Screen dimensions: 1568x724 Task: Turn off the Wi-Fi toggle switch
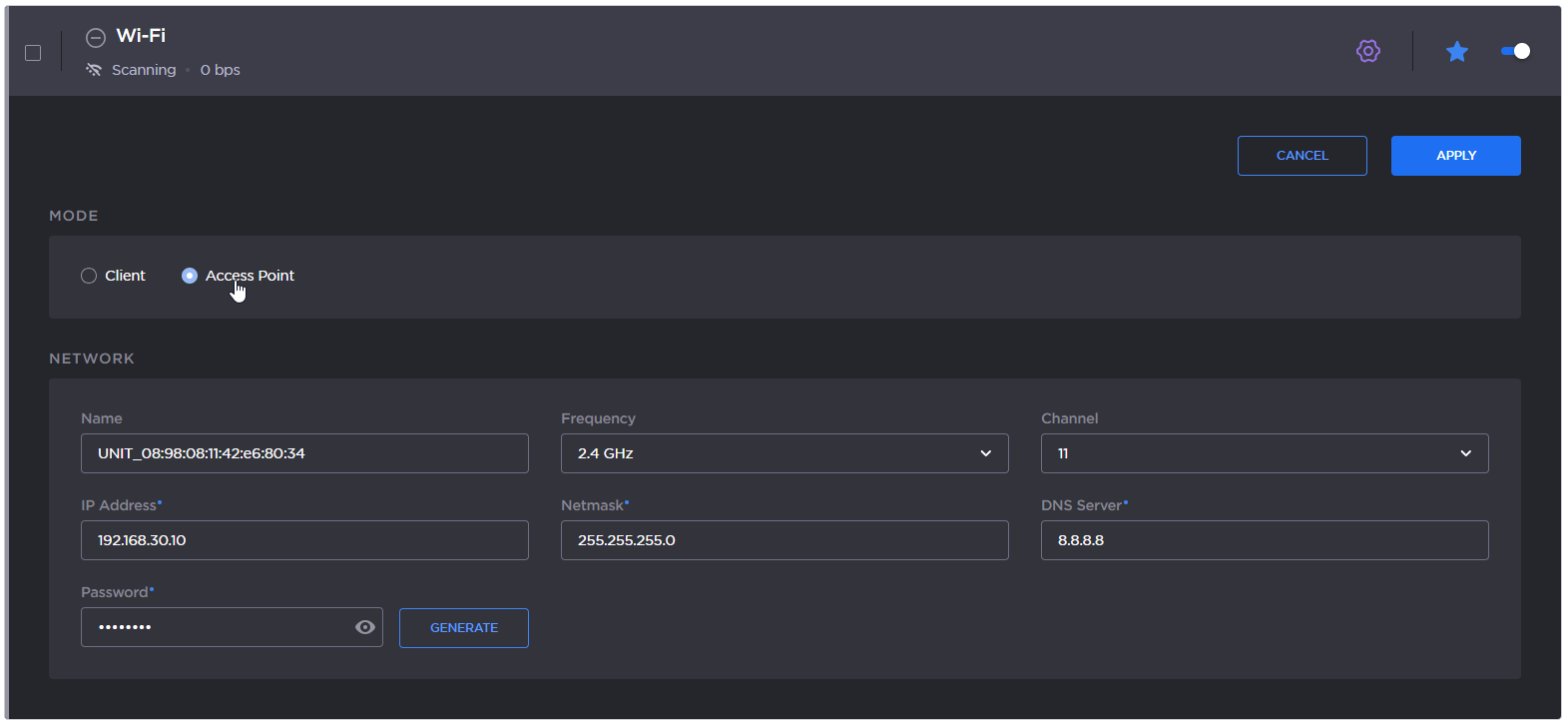pos(1514,51)
